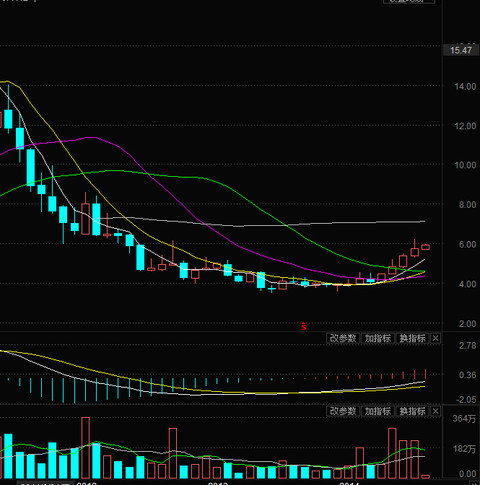Screen dimensions: 480x485
Task: Select the tallest red volume bar
Action: (85, 448)
